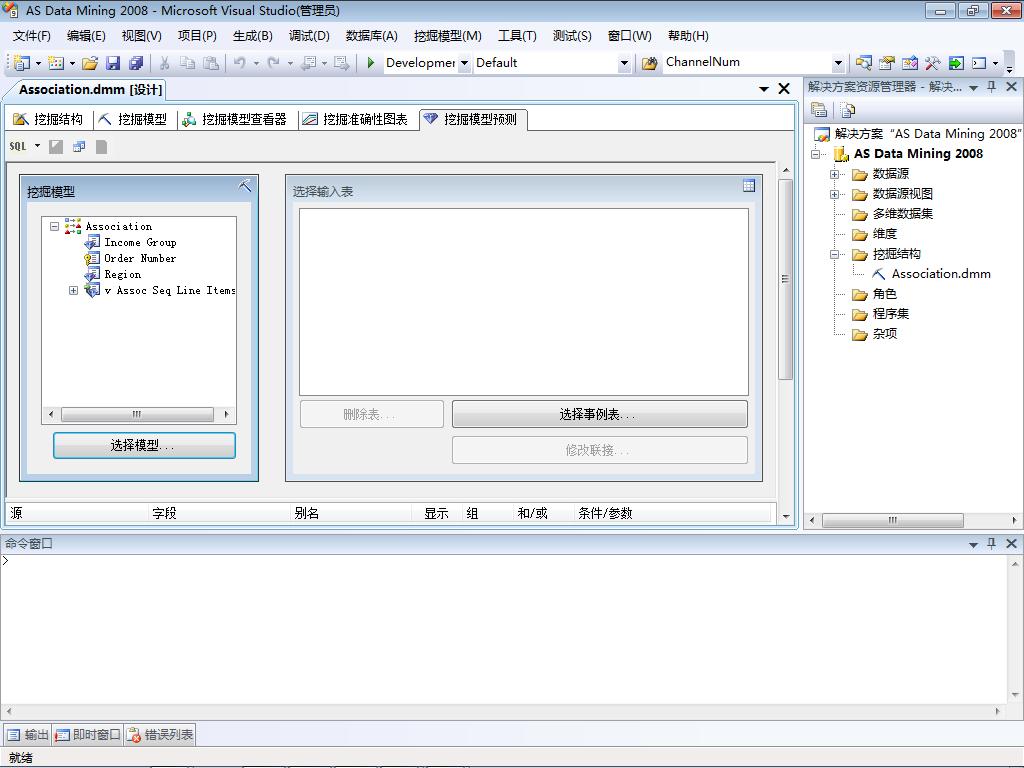Click the Save disk icon

pyautogui.click(x=113, y=63)
